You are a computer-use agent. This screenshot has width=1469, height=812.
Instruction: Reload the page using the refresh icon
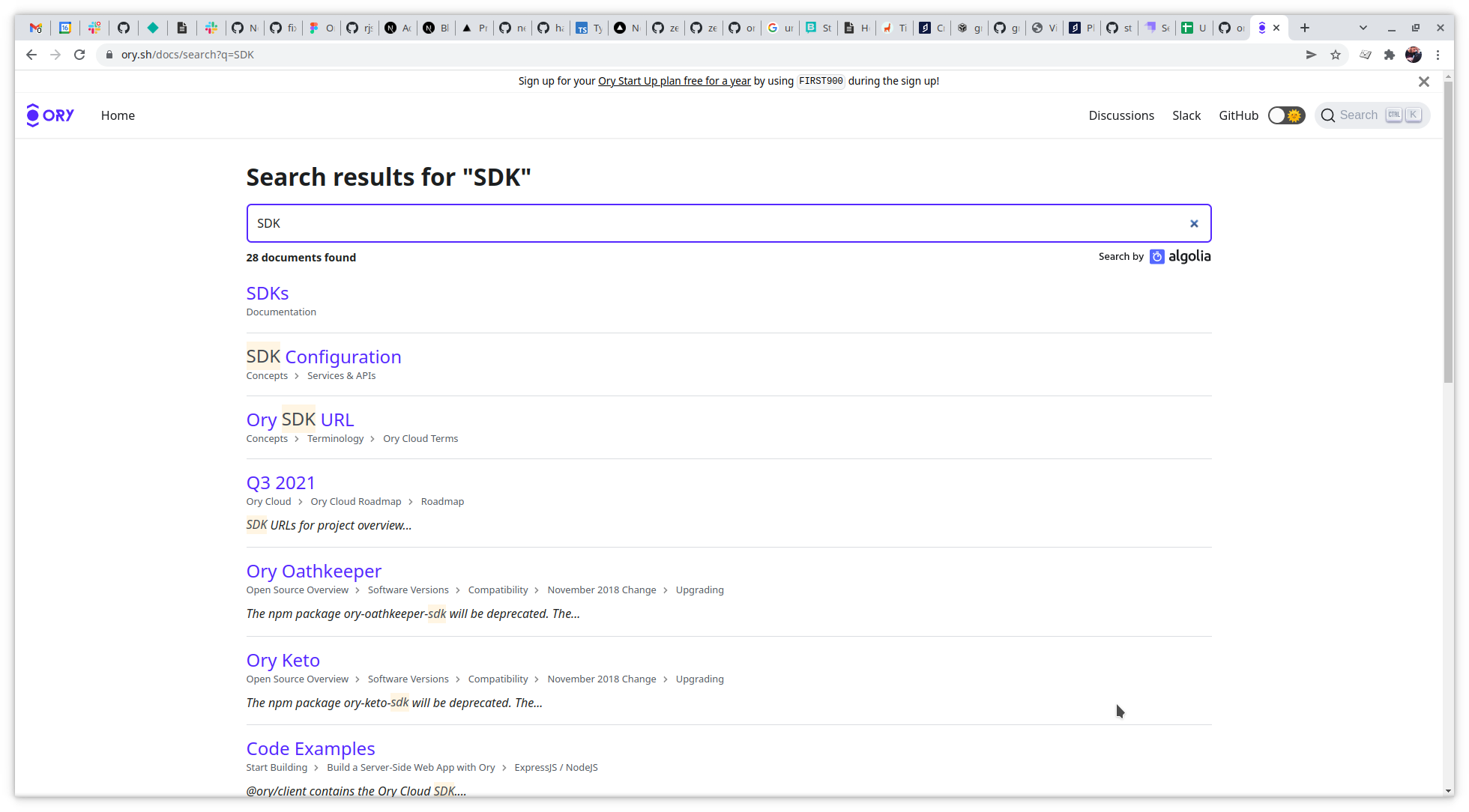(79, 54)
